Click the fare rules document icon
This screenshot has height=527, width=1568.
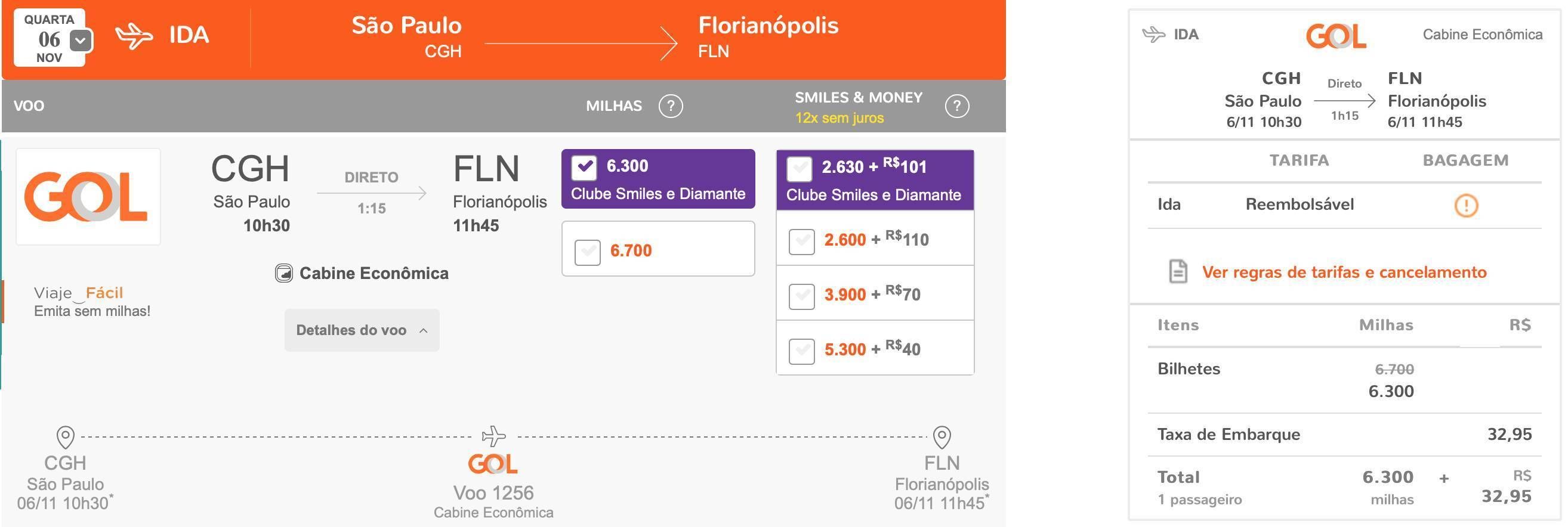1178,271
